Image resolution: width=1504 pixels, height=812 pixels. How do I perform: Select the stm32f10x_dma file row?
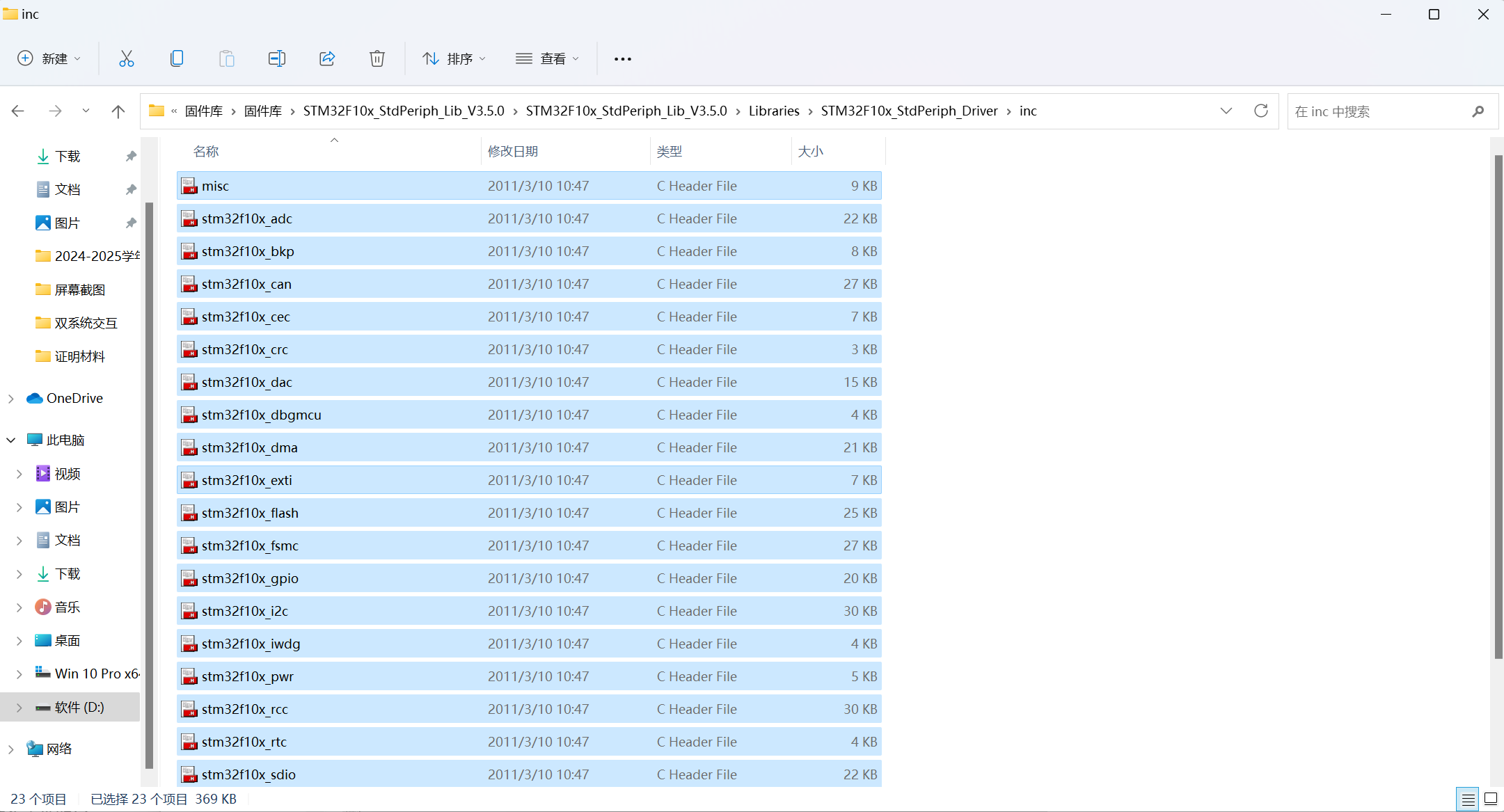(529, 447)
